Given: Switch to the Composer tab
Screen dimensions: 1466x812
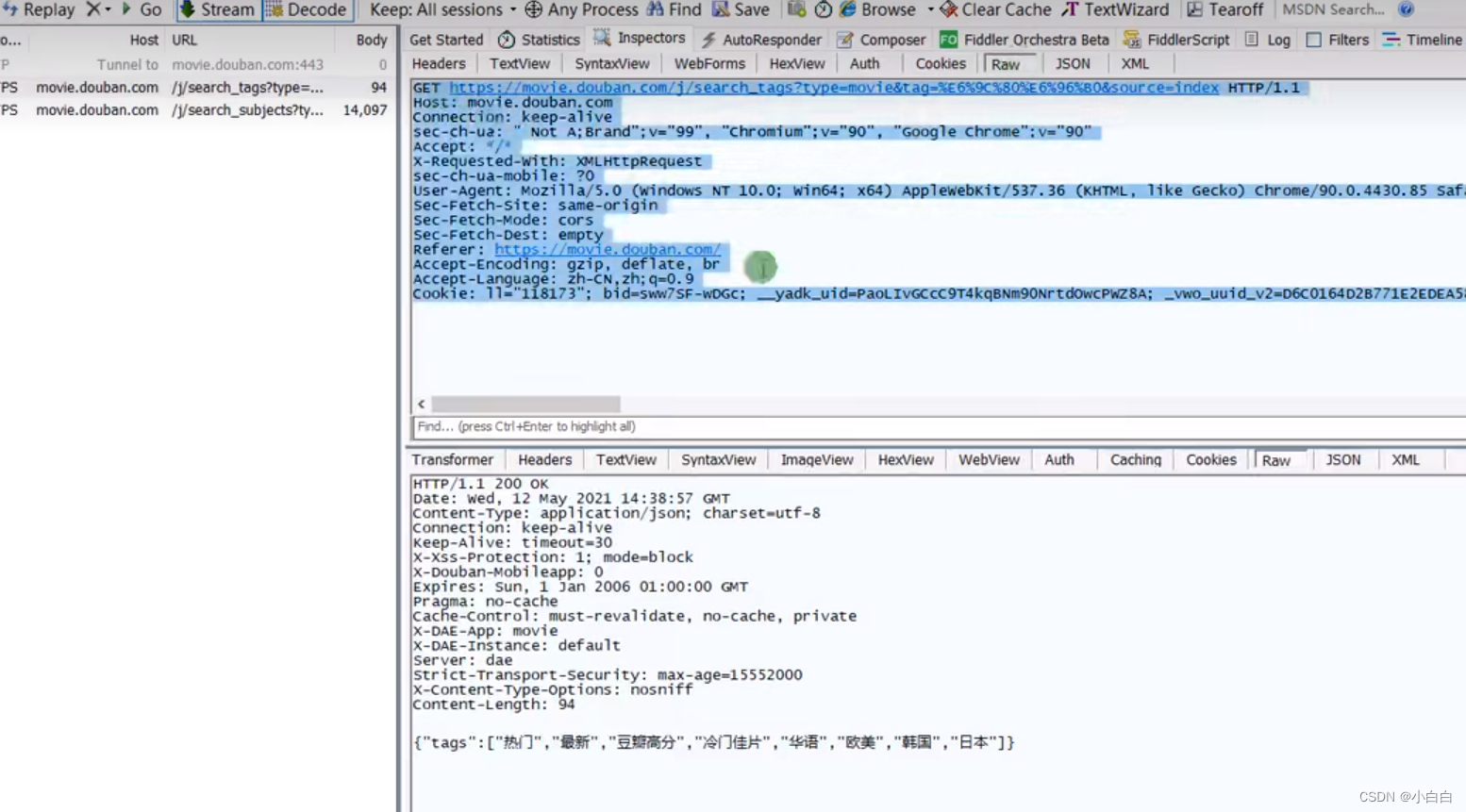Looking at the screenshot, I should (881, 40).
